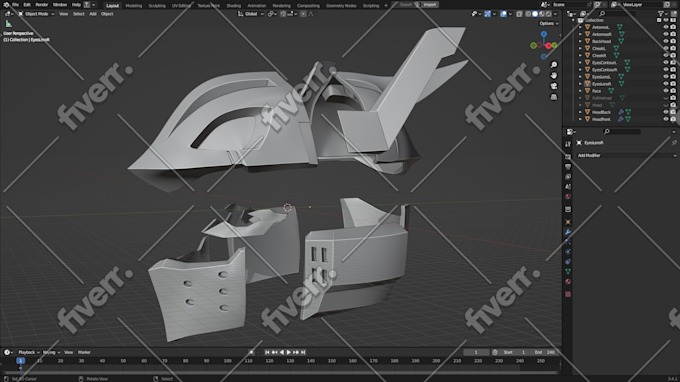Open timeline Playback dropdown
This screenshot has width=680, height=382.
pyautogui.click(x=29, y=352)
